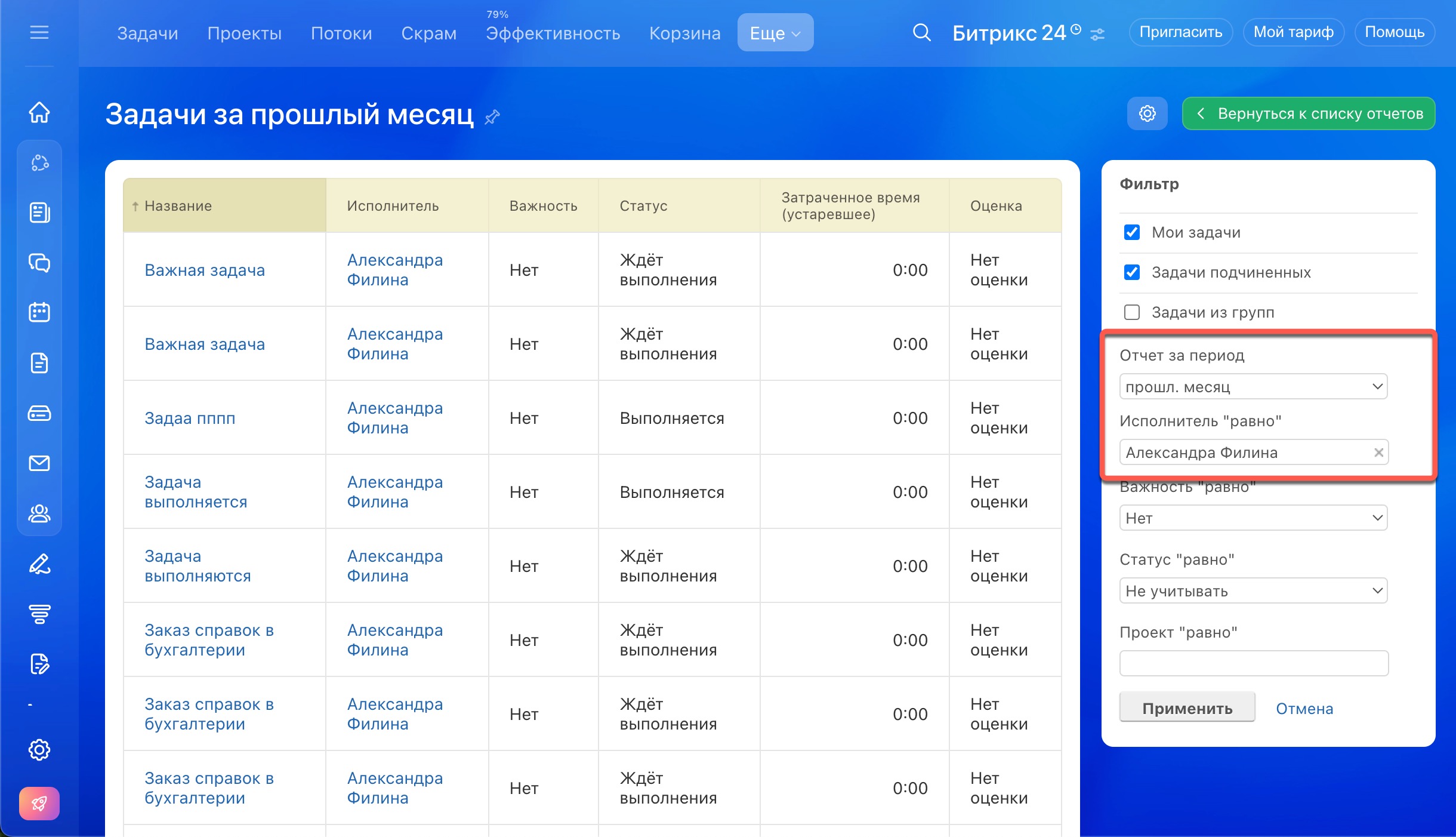
Task: Click the Проект "равно" input field
Action: click(1253, 663)
